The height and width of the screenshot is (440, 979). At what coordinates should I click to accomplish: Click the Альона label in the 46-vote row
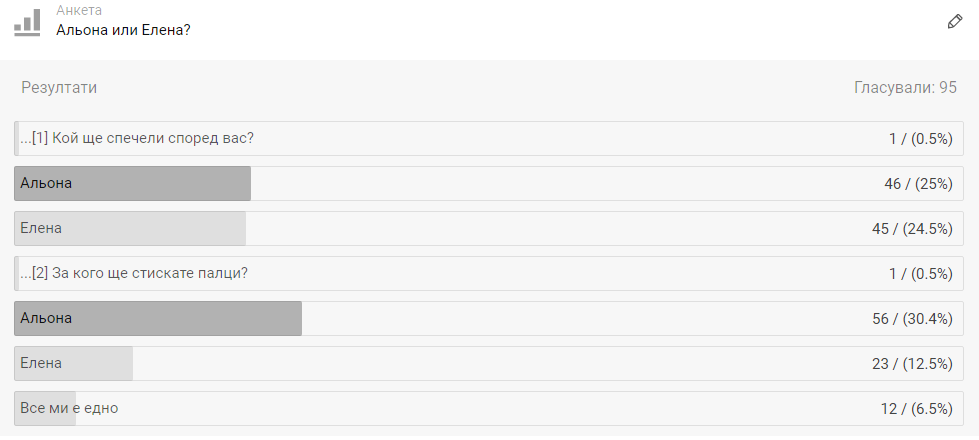coord(46,183)
